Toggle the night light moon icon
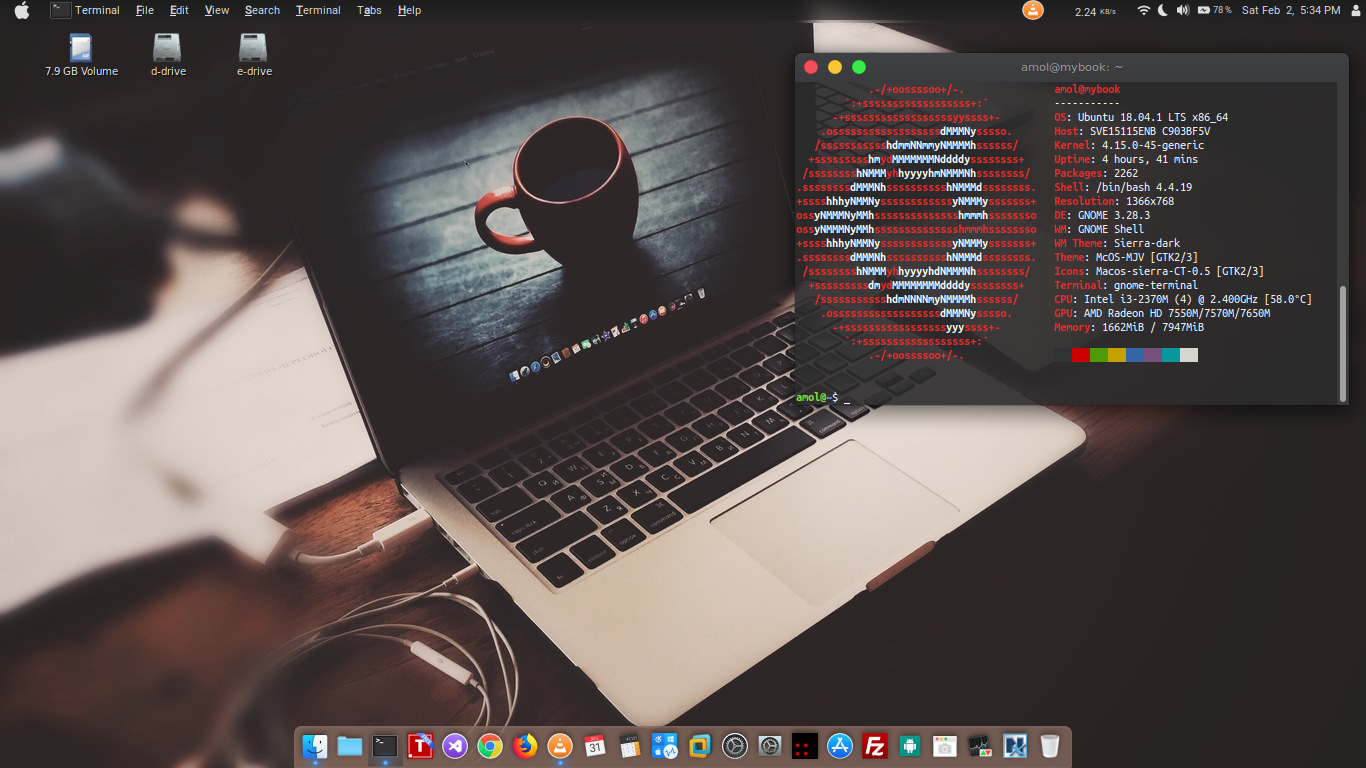 click(x=1163, y=10)
